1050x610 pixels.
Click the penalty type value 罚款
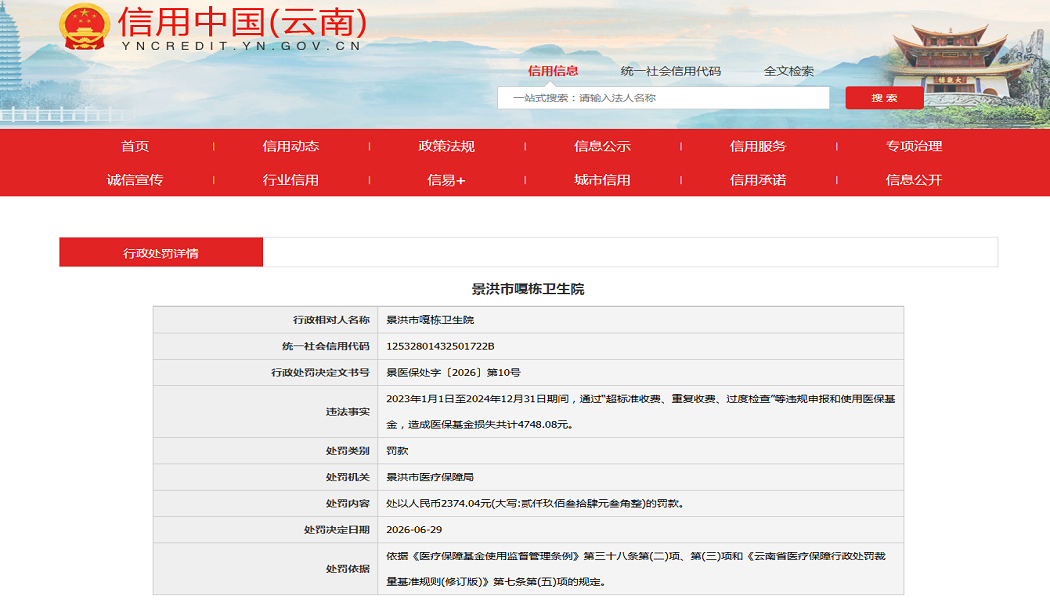tap(397, 451)
